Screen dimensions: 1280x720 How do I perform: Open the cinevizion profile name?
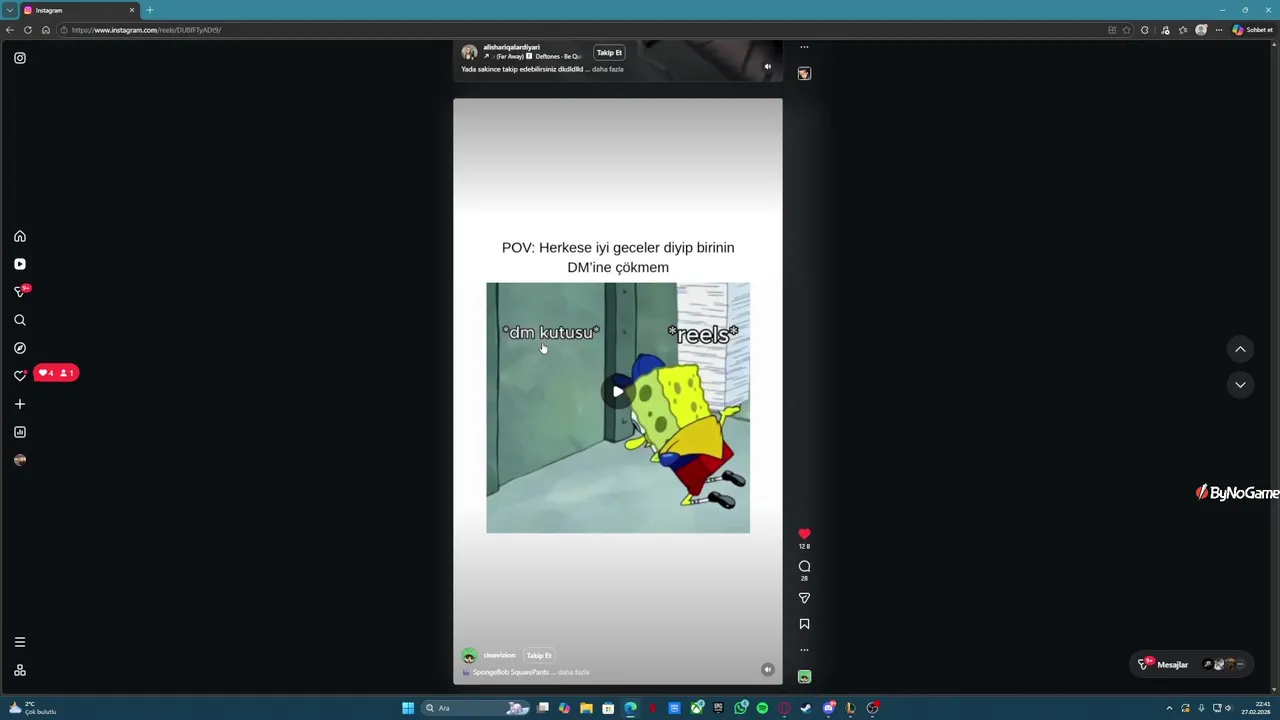[x=499, y=655]
